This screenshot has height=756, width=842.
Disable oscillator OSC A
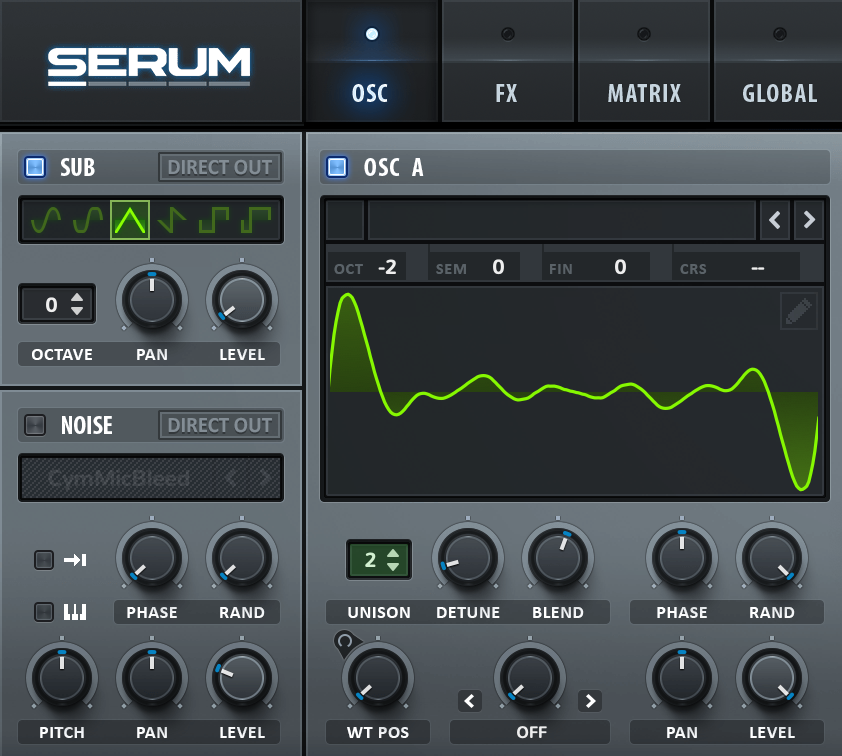click(337, 167)
